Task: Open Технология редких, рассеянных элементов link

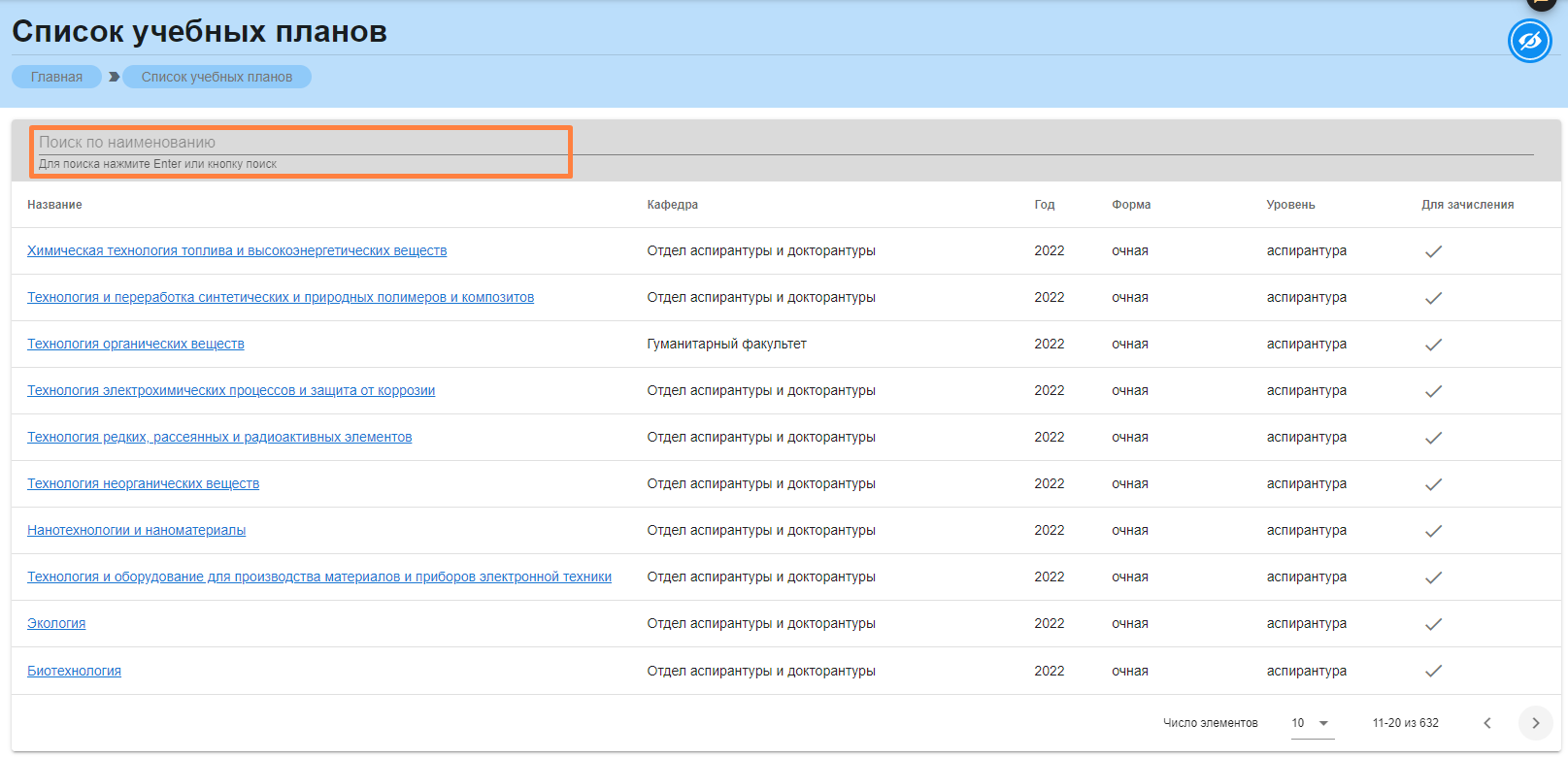Action: (x=219, y=437)
